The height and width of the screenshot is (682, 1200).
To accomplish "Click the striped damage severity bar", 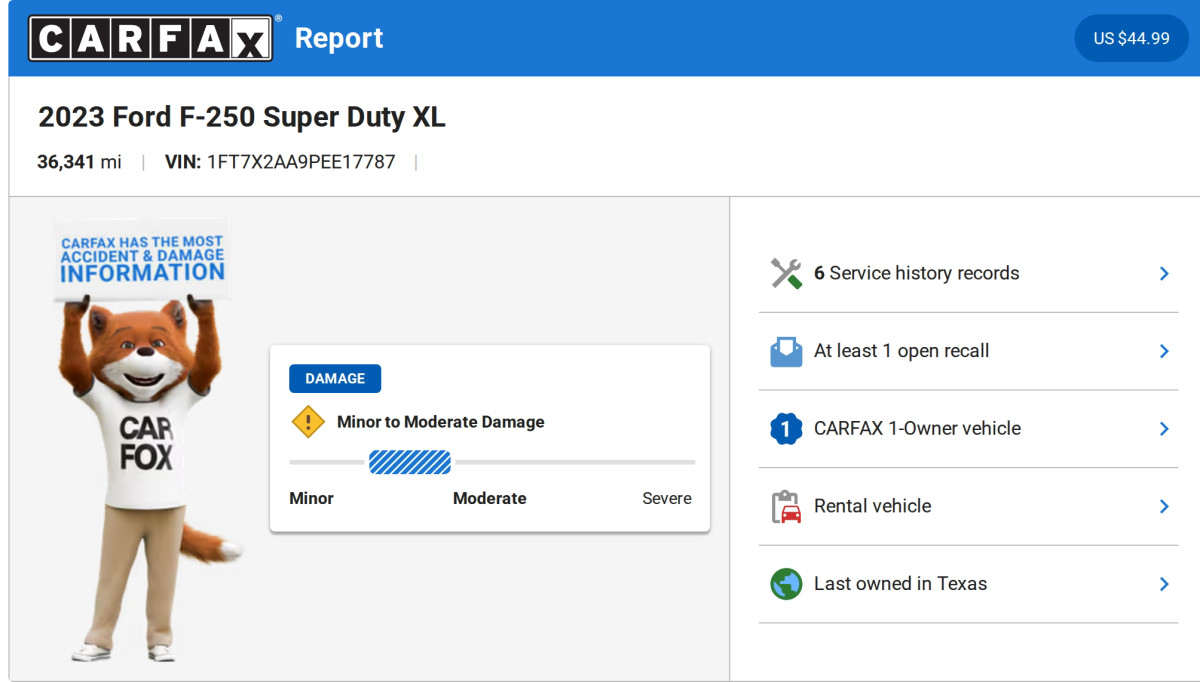I will pos(410,462).
